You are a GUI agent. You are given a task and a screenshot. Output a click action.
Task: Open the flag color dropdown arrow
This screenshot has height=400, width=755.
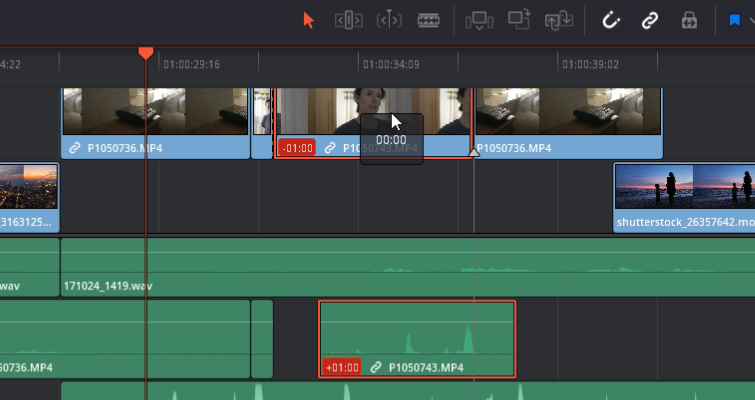pyautogui.click(x=752, y=21)
